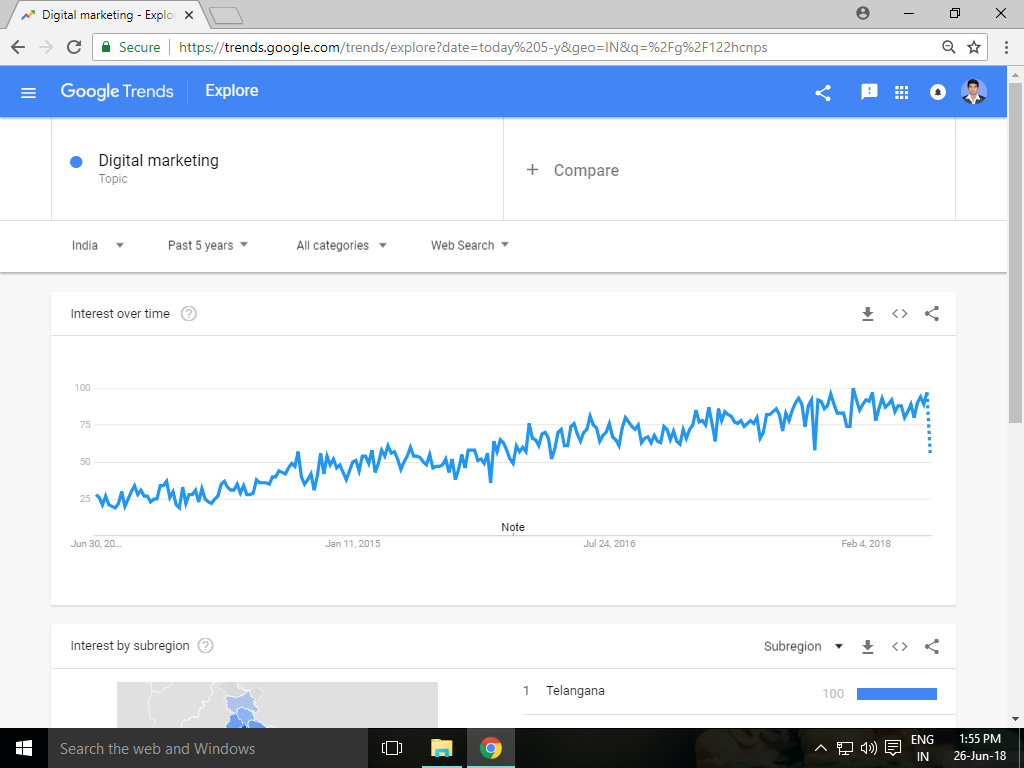Share the Interest by subregion card
The height and width of the screenshot is (768, 1024).
(932, 647)
